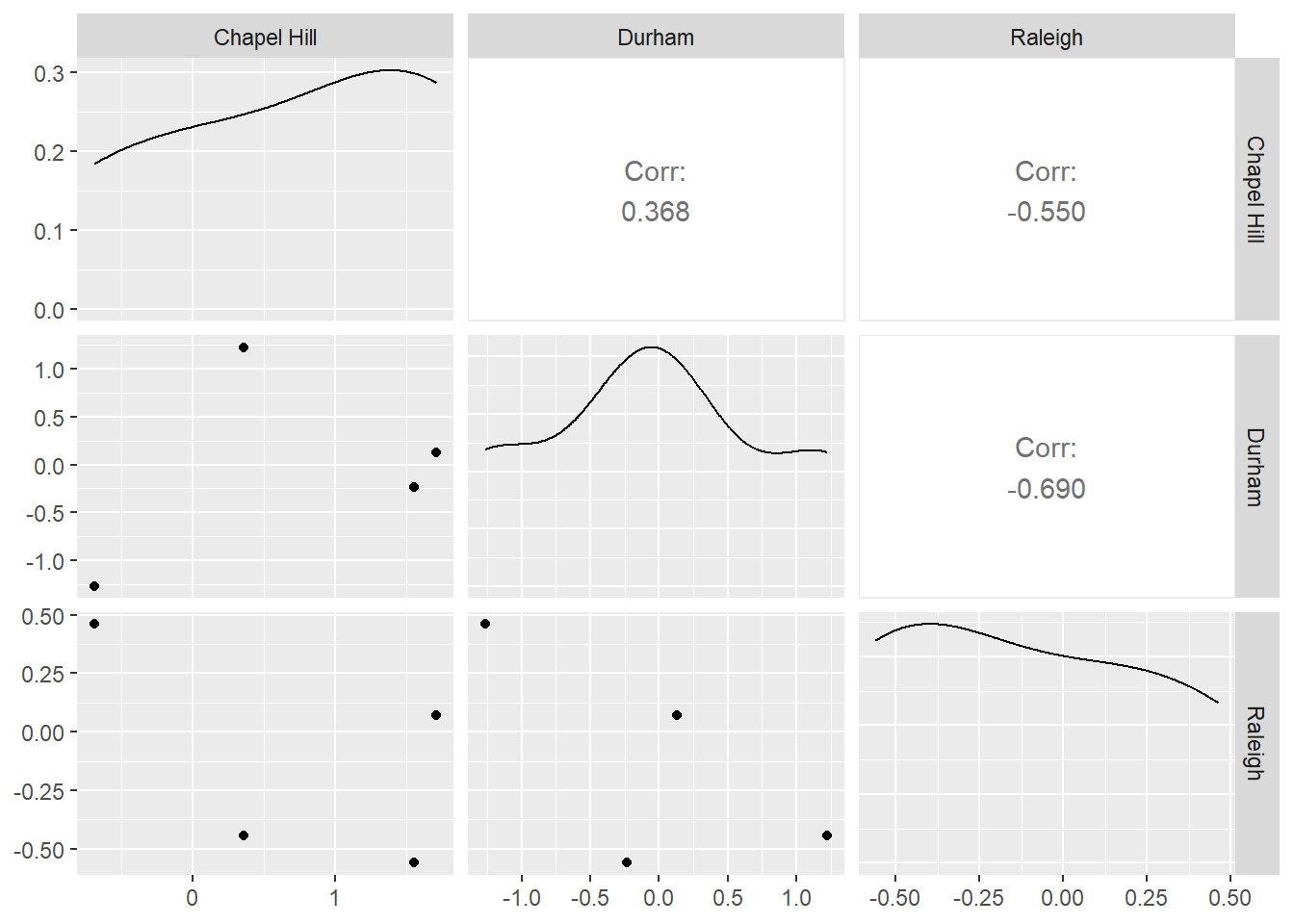Click the peak of the Durham density curve
Screen dimensions: 1294x924
[x=652, y=346]
